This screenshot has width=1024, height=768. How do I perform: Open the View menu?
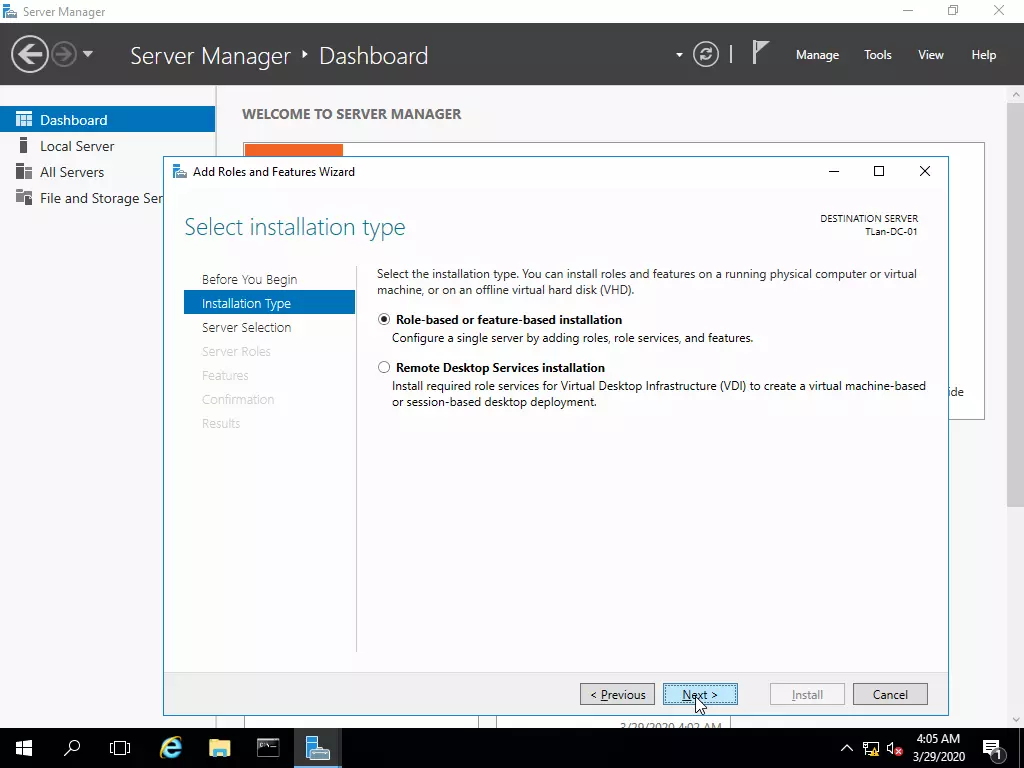(x=931, y=55)
